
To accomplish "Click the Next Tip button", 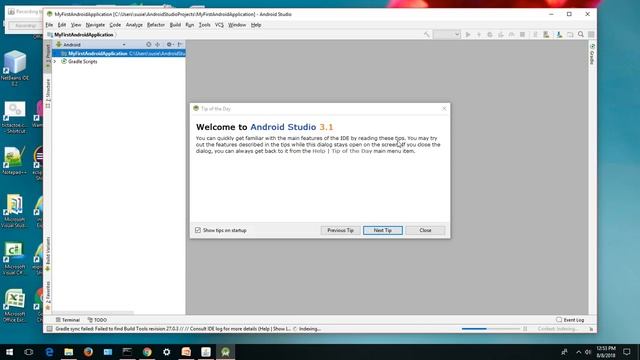I will click(383, 230).
